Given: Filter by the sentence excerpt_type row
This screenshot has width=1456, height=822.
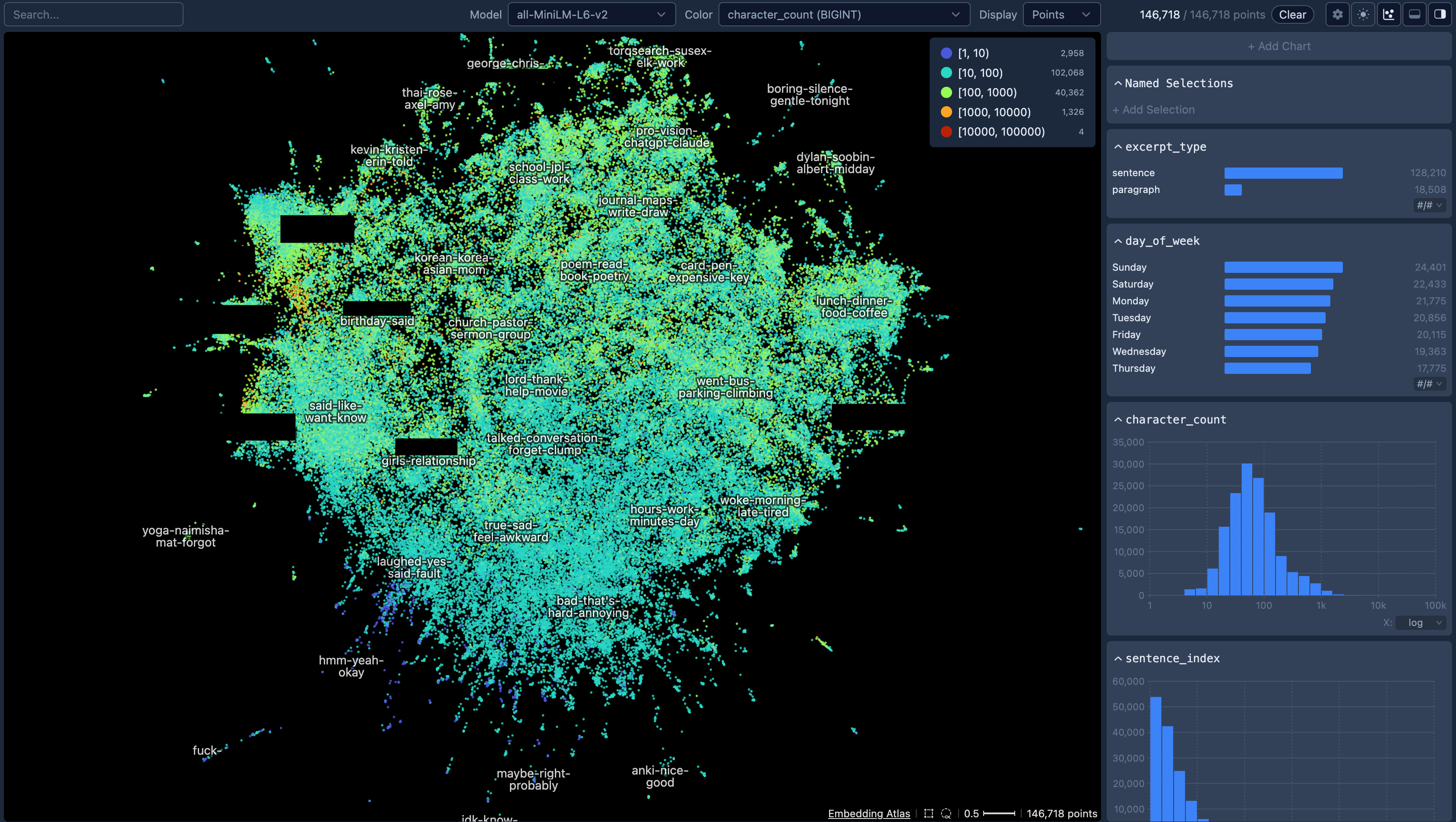Looking at the screenshot, I should (x=1282, y=173).
